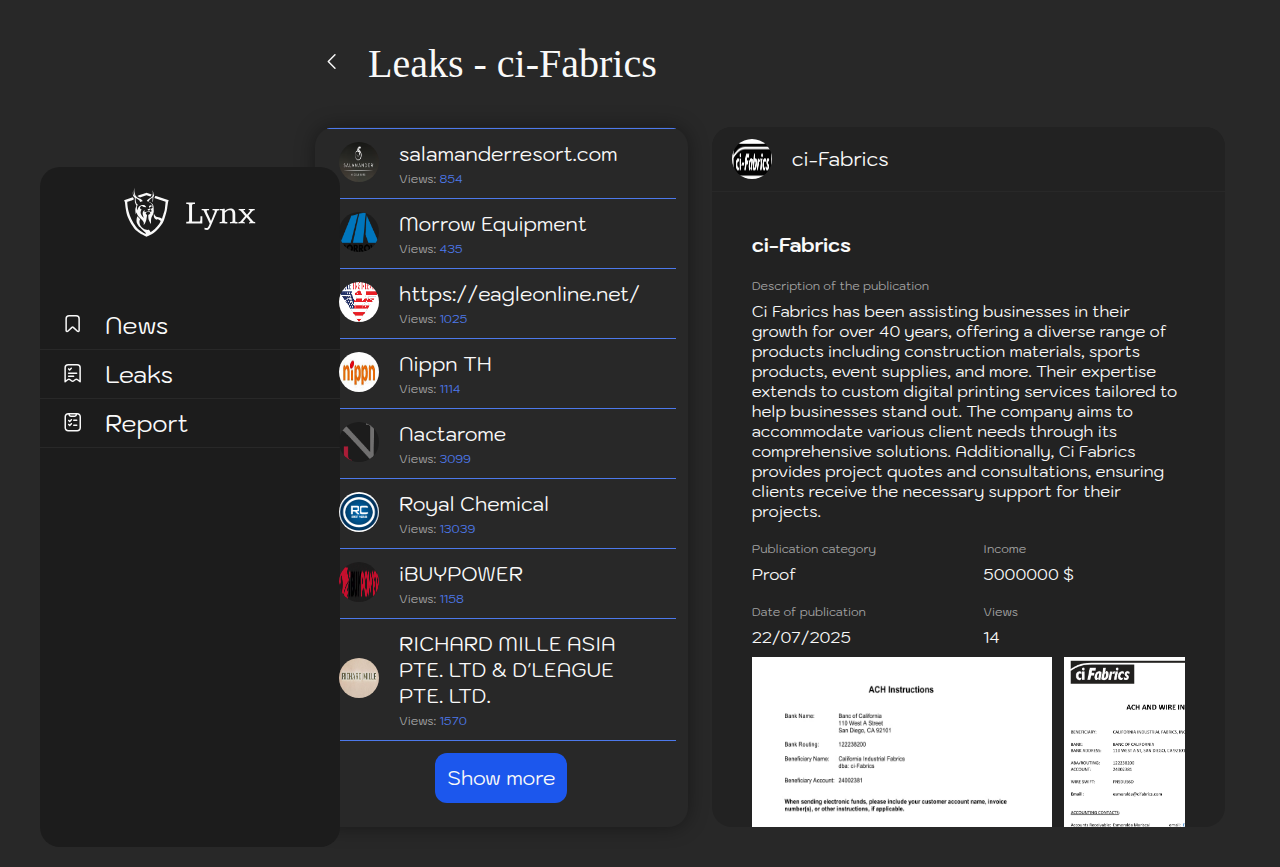Click the '22/07/2025' date value
Screen dimensions: 1280x867
[801, 637]
